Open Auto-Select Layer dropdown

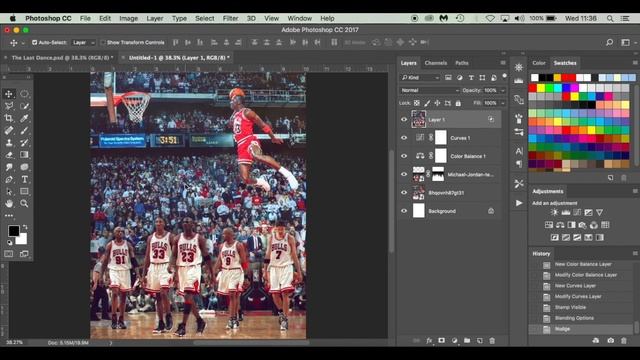click(83, 42)
